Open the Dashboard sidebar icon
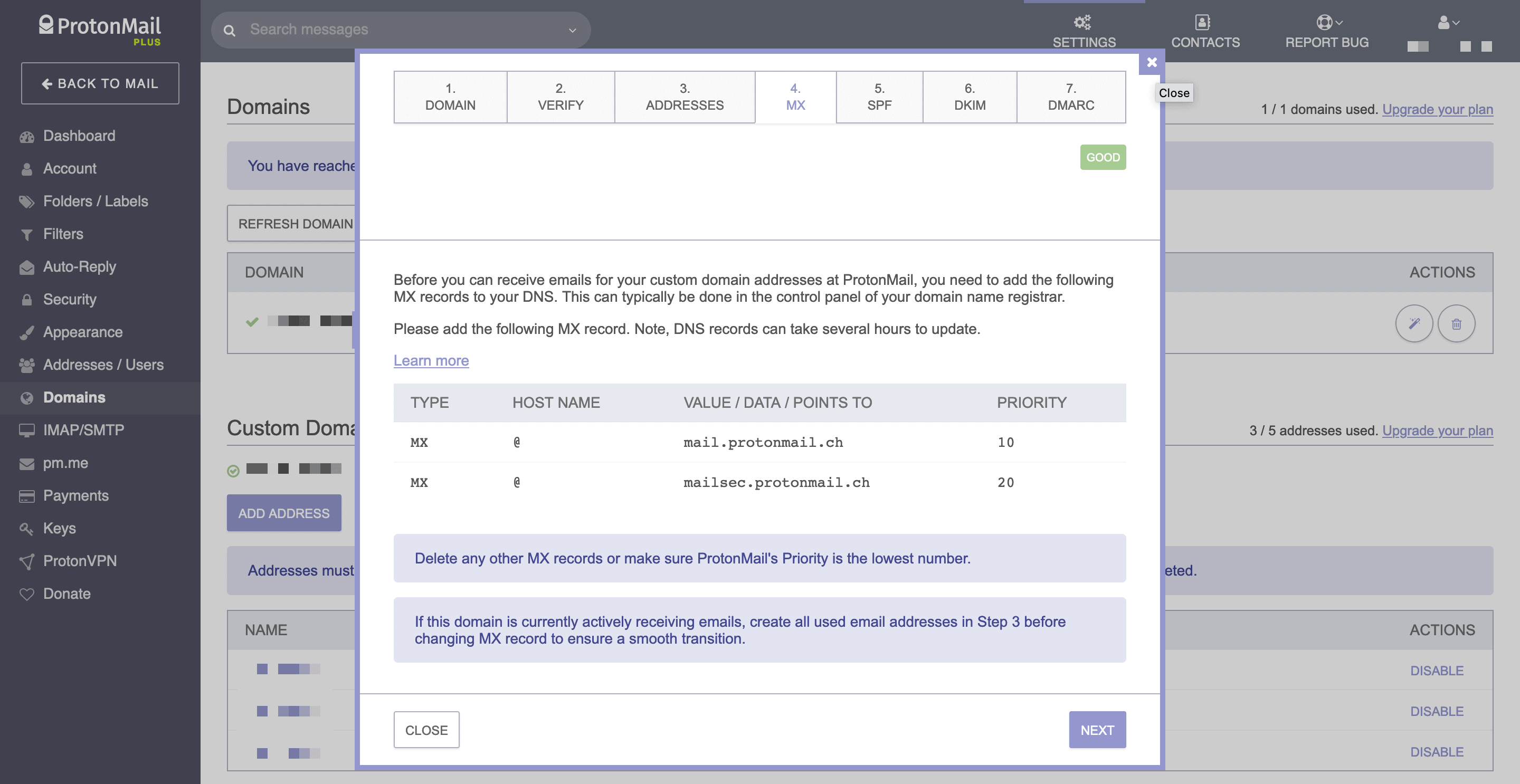1520x784 pixels. [x=26, y=137]
